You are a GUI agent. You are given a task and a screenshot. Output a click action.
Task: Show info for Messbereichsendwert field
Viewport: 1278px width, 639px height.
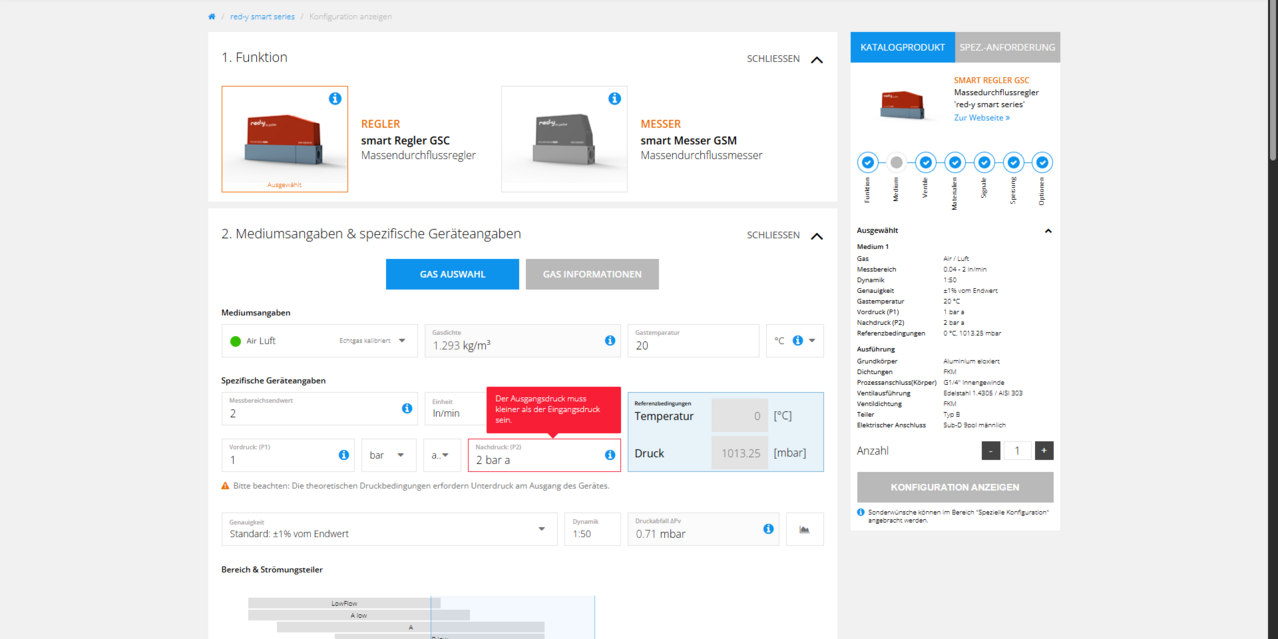point(407,408)
